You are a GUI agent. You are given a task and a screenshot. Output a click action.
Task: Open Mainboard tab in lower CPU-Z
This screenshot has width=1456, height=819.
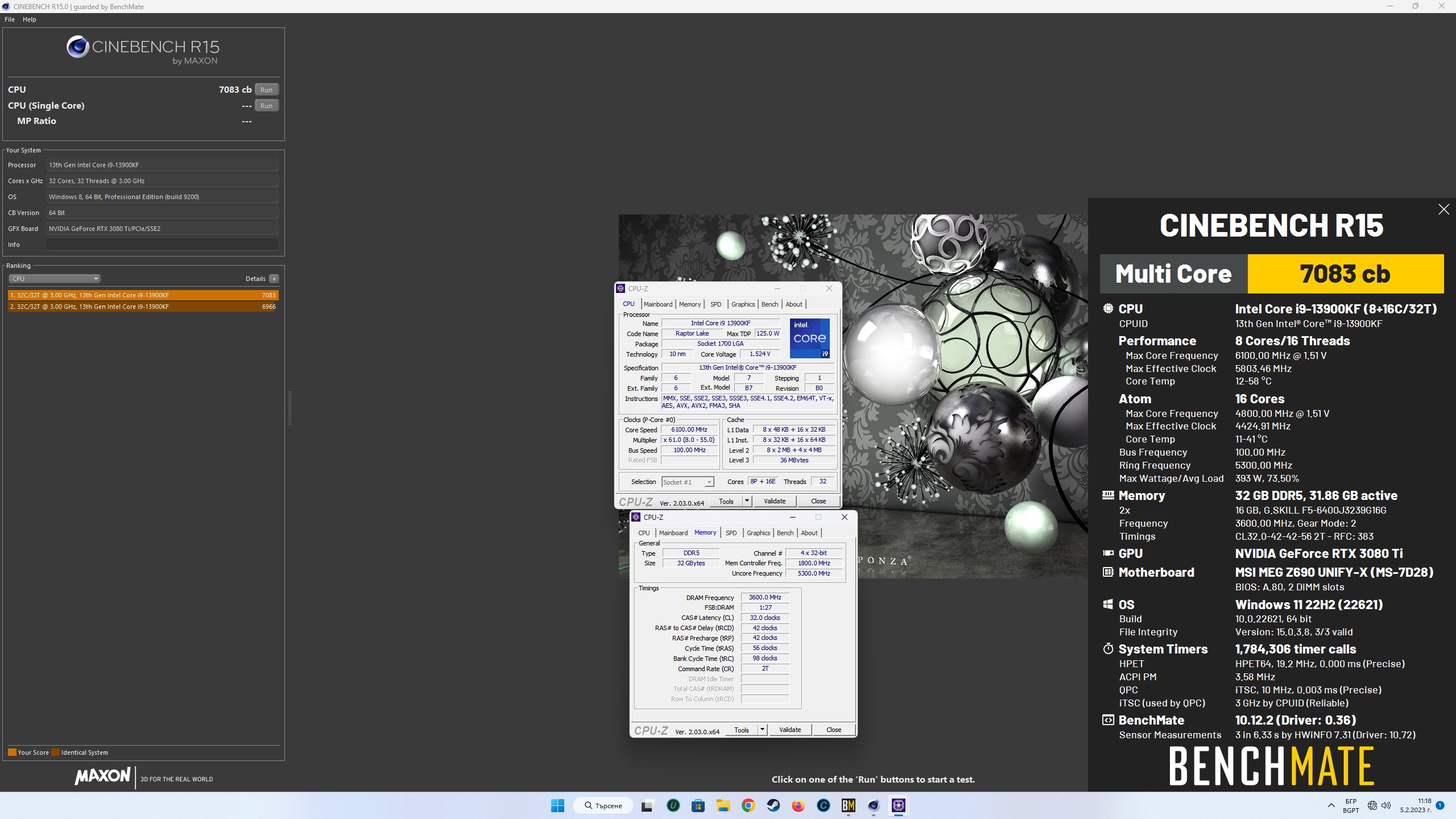click(673, 533)
